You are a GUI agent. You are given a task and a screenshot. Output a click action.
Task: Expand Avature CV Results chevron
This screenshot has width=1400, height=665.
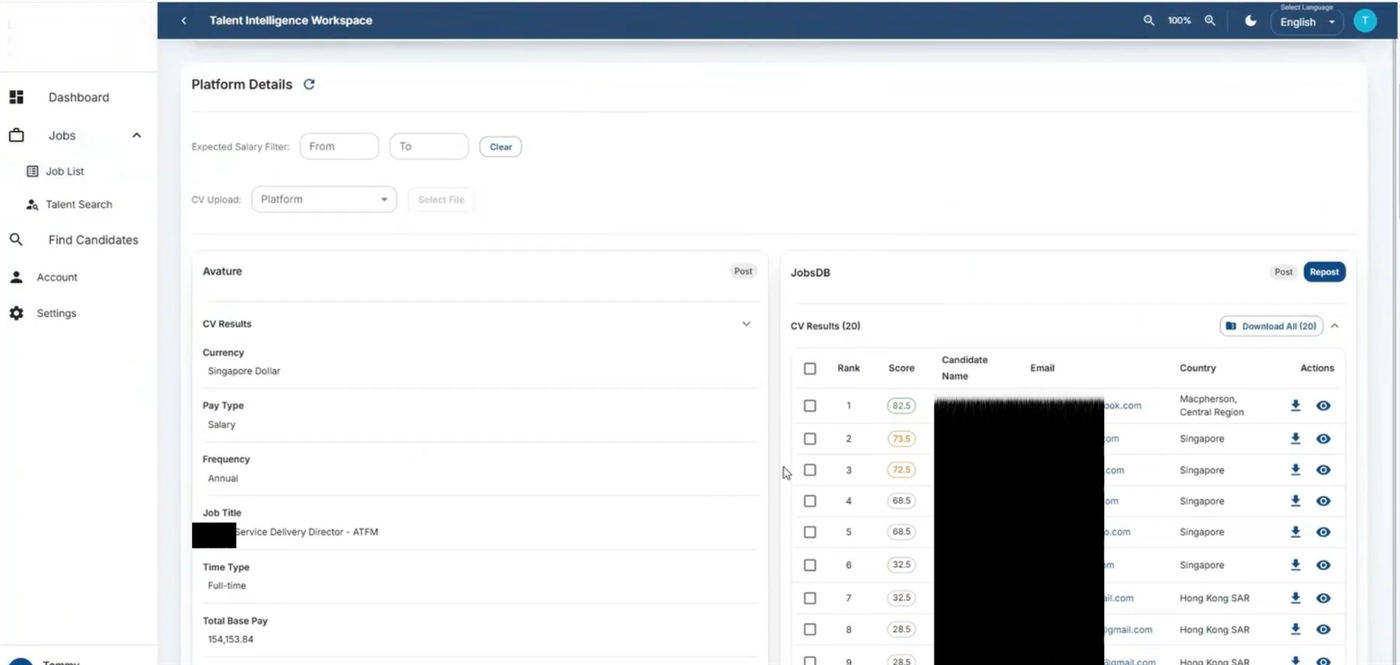pos(746,324)
